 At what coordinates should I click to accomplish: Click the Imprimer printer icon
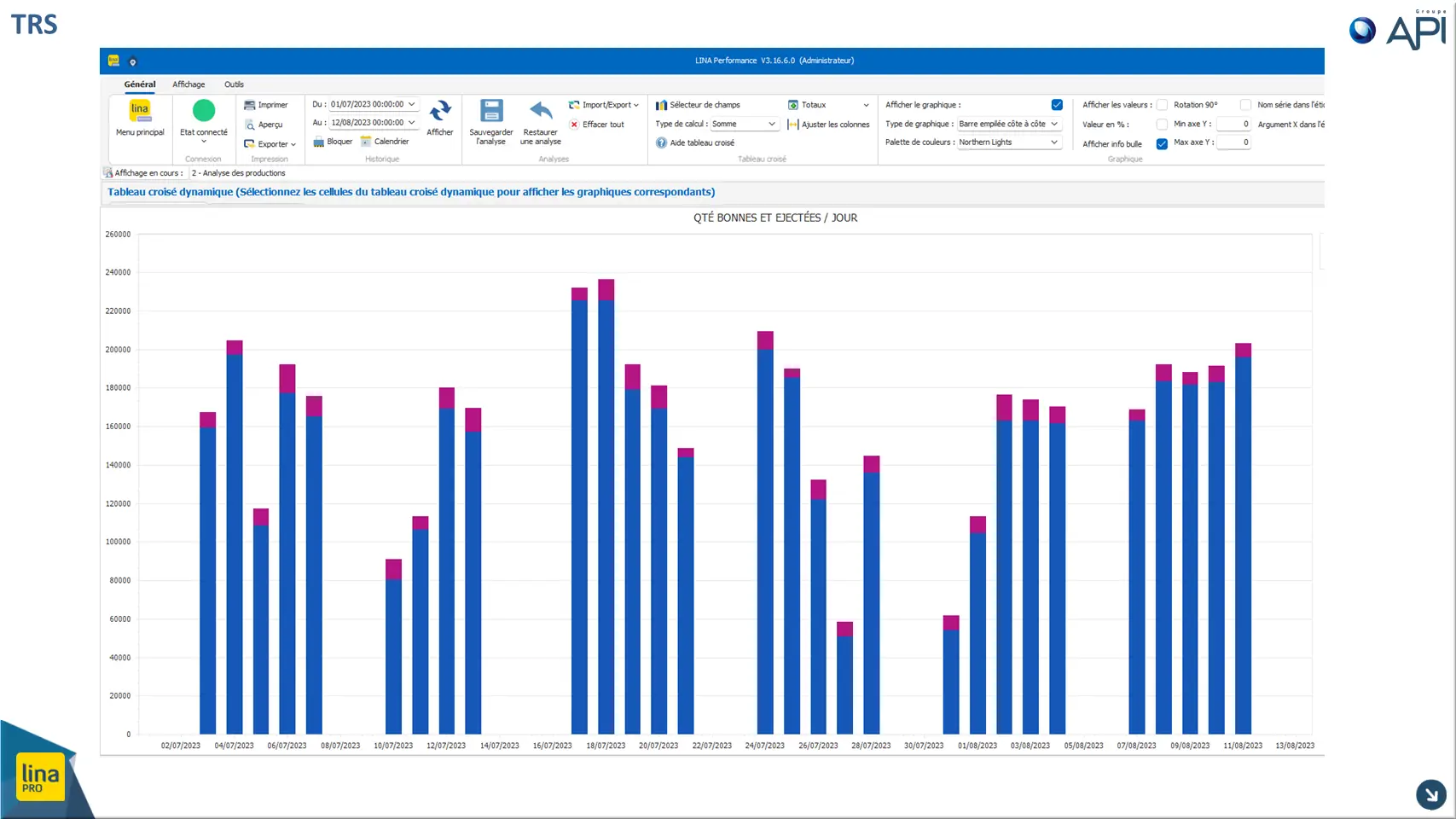(250, 105)
